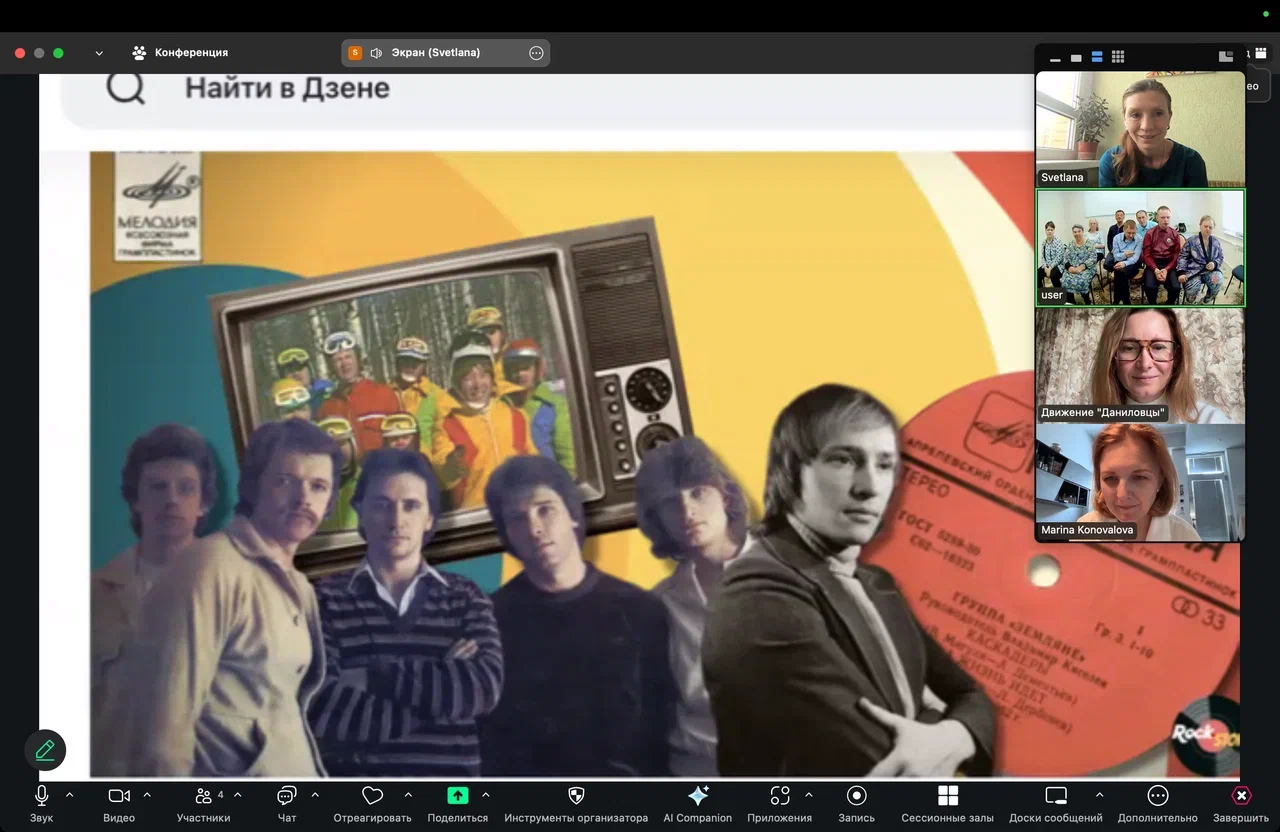Expand audio options arrow next to Звук
Screen dimensions: 1280x832
coord(69,795)
